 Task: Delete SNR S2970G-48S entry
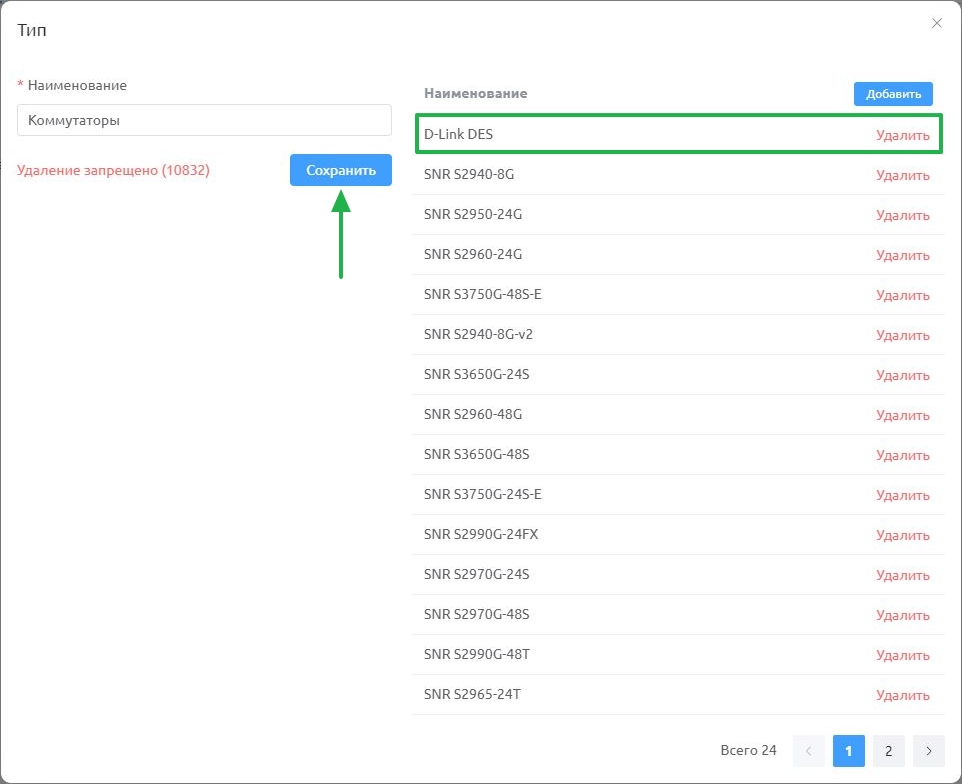click(902, 615)
